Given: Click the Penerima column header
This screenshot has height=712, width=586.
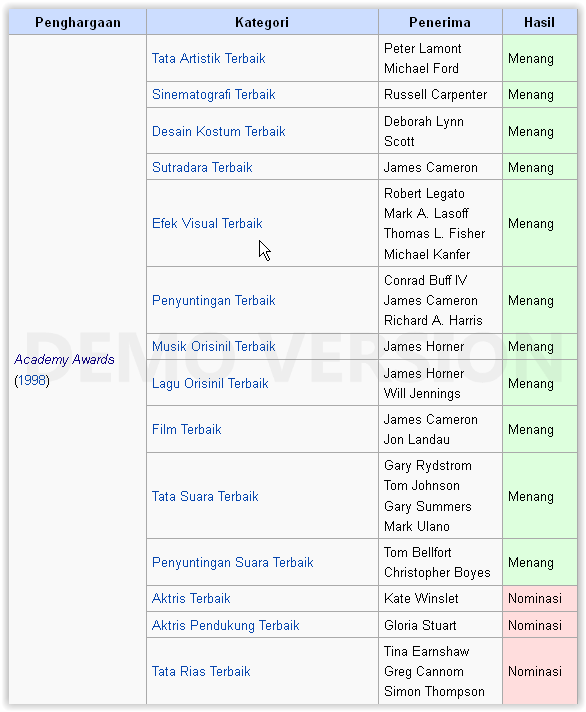Looking at the screenshot, I should pos(440,22).
